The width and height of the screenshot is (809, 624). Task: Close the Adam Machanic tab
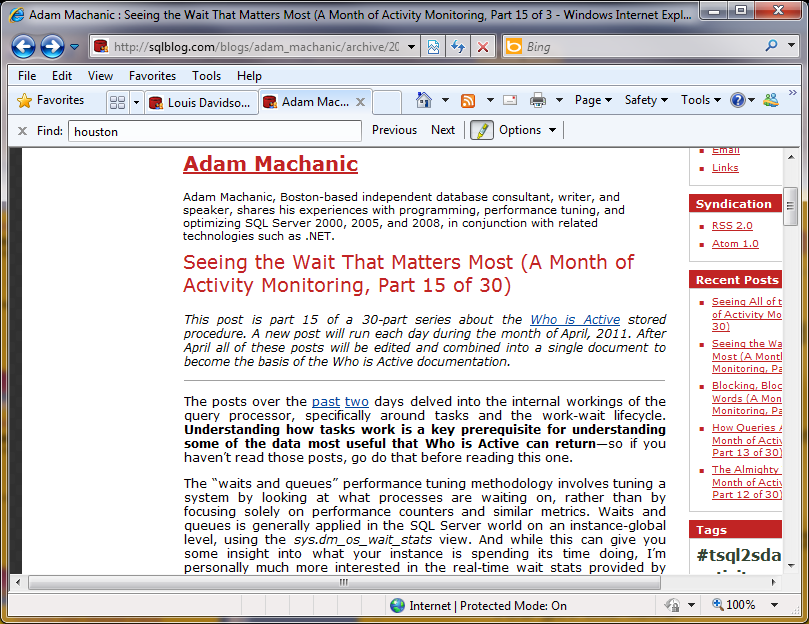(x=361, y=102)
